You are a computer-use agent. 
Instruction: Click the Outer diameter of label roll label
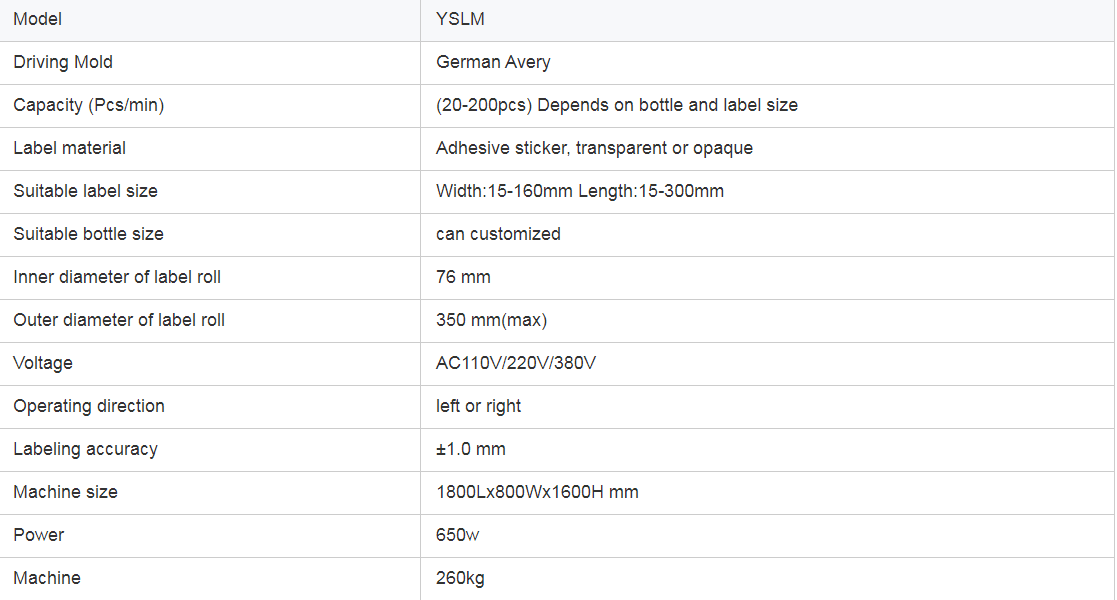tap(119, 320)
